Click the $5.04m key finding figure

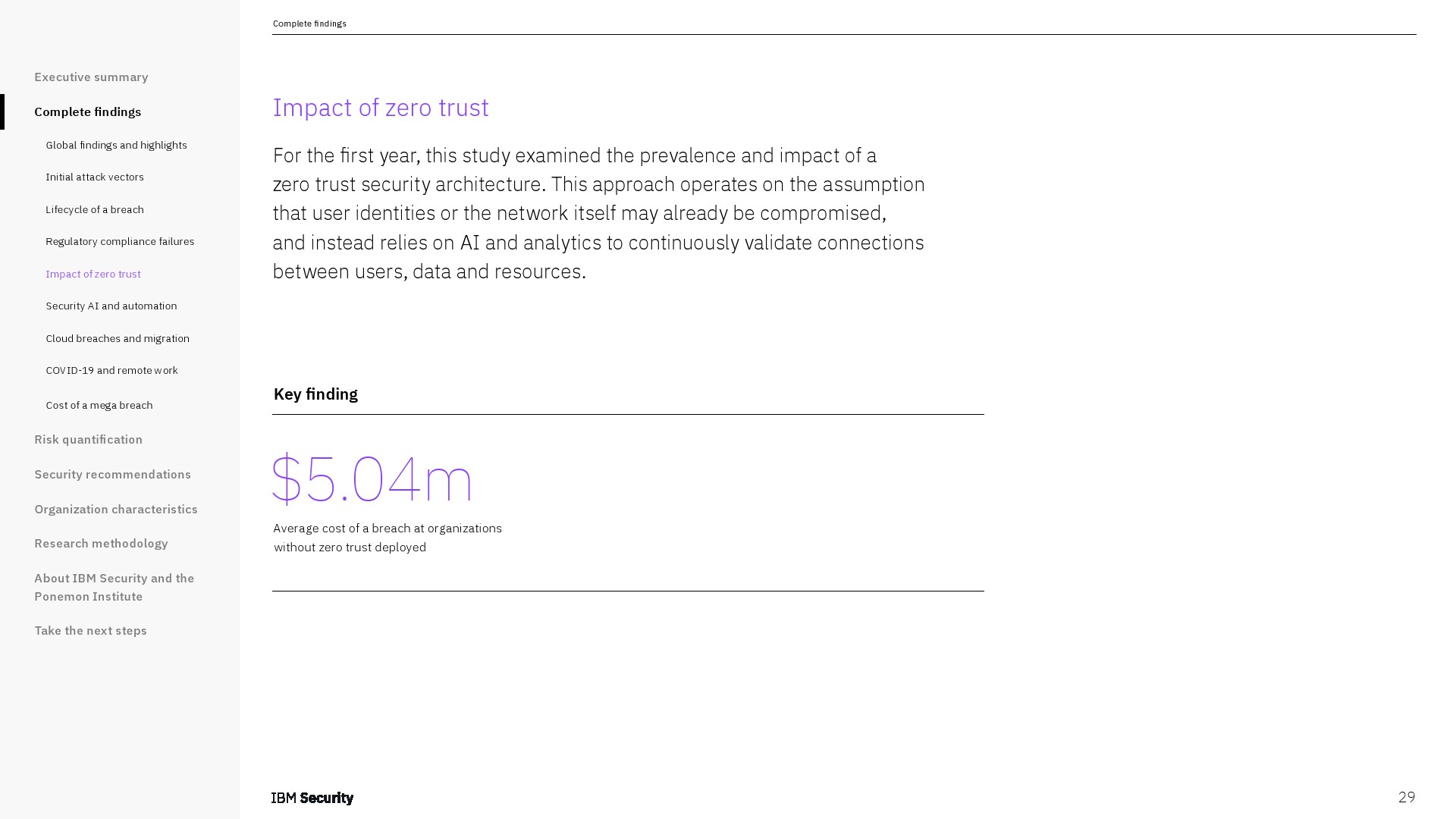point(372,479)
